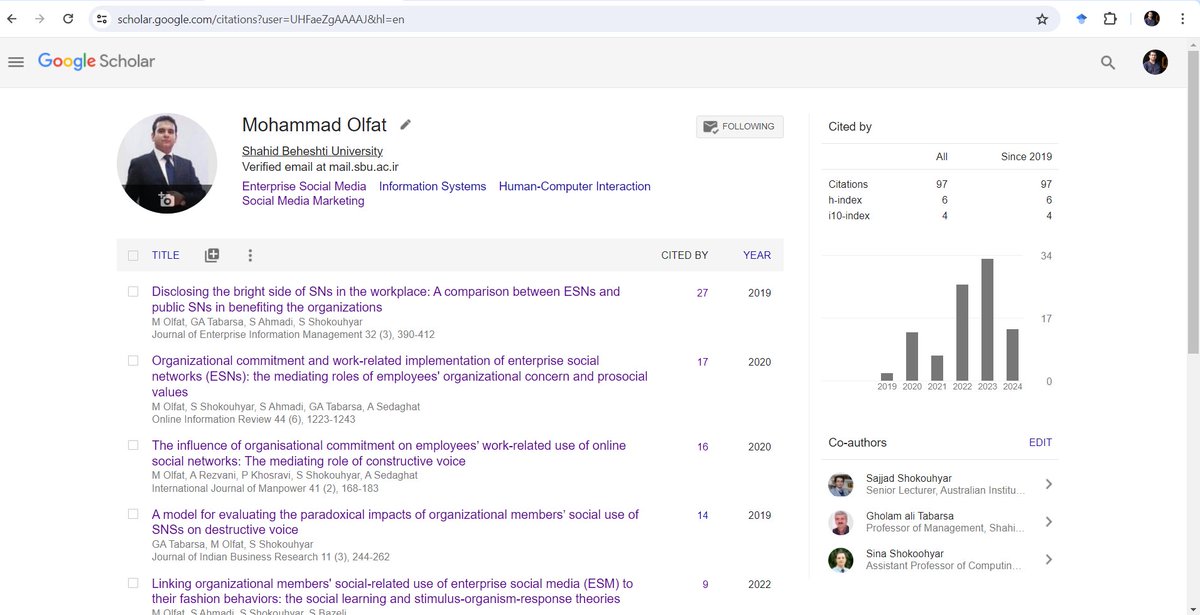Open browser extensions puzzle icon
This screenshot has width=1200, height=615.
pyautogui.click(x=1110, y=18)
